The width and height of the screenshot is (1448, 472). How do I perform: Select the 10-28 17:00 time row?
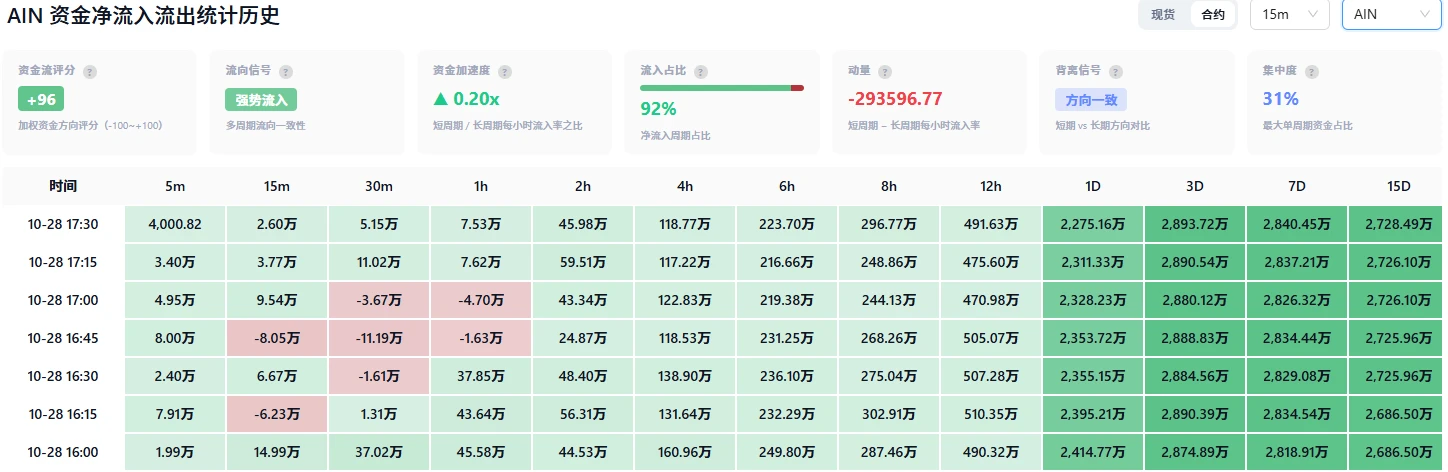(x=63, y=300)
